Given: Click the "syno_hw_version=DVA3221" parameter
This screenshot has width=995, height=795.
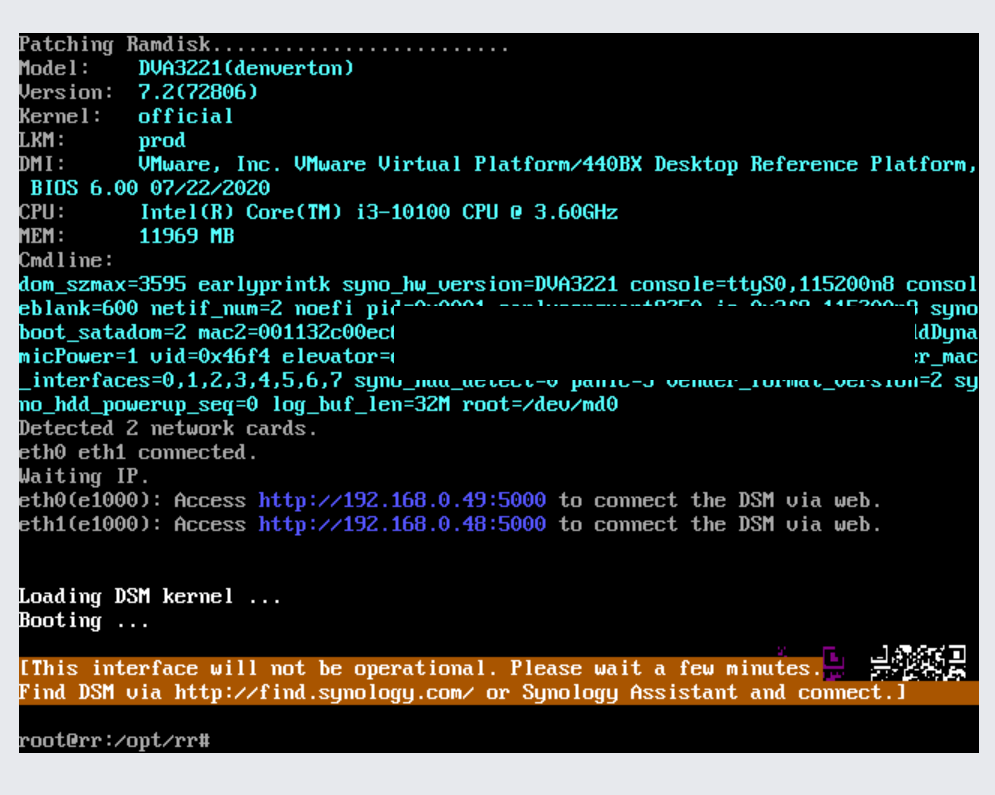Looking at the screenshot, I should click(x=480, y=285).
